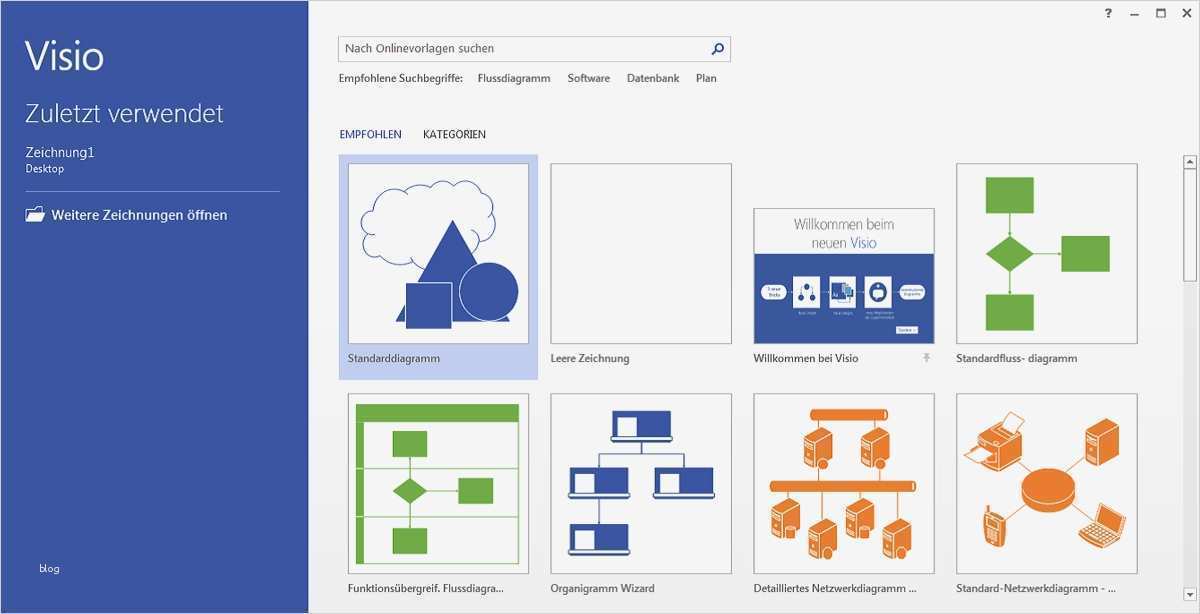Search for suggested term Plan

click(706, 78)
